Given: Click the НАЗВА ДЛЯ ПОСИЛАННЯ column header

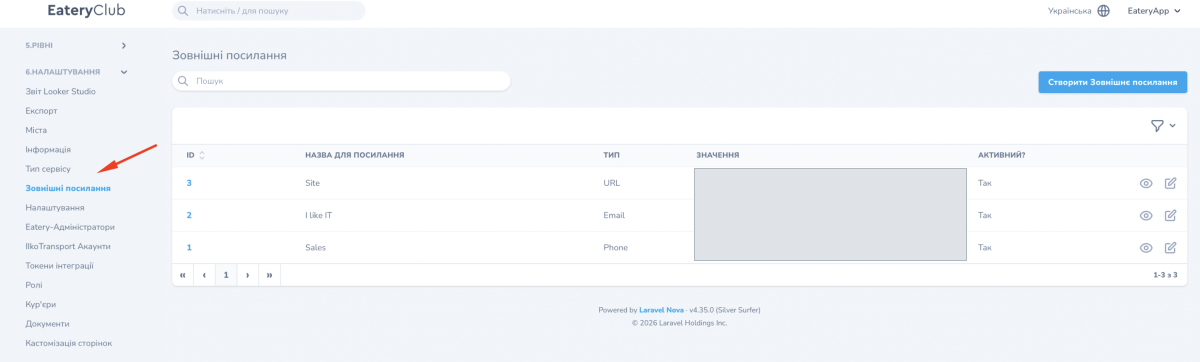Looking at the screenshot, I should pyautogui.click(x=354, y=155).
